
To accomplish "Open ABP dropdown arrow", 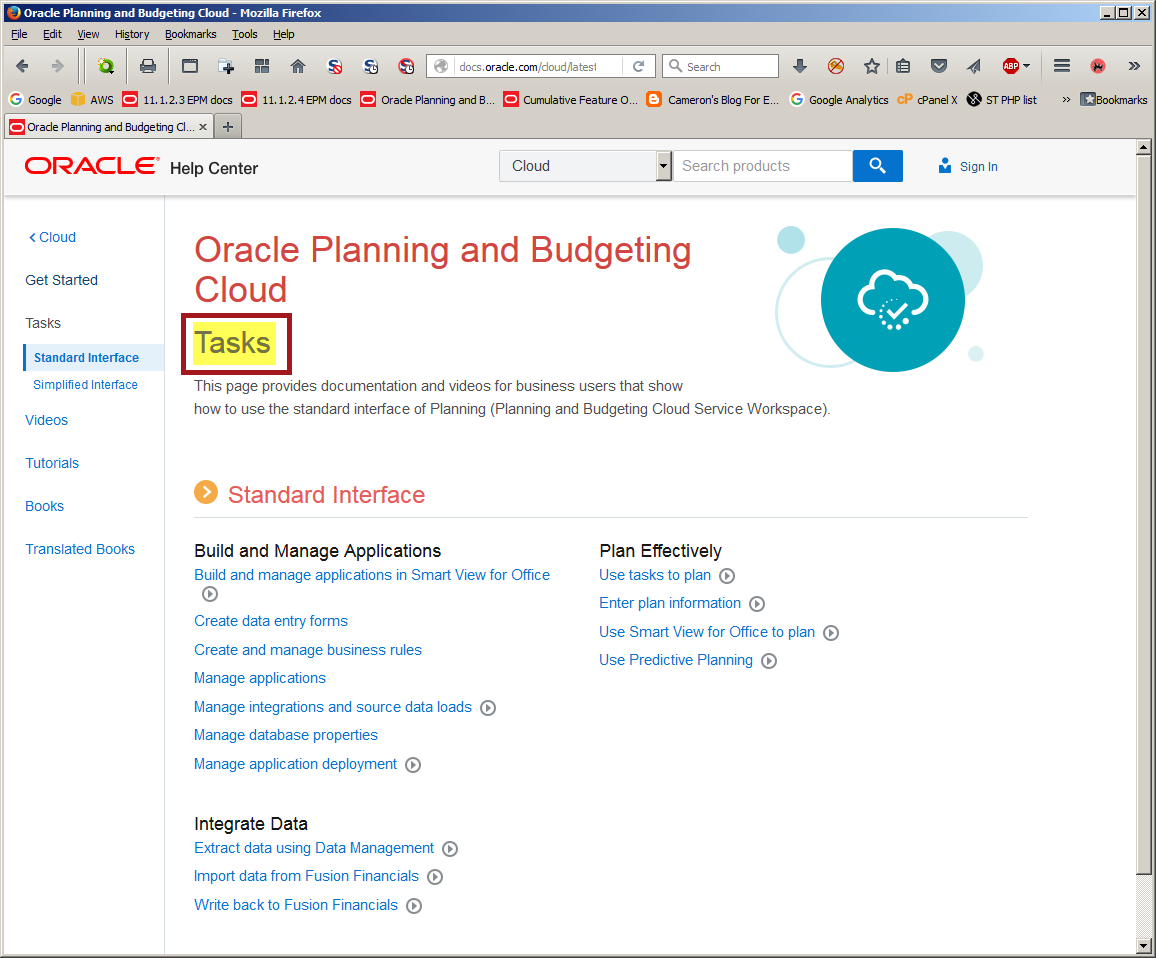I will (x=1026, y=66).
